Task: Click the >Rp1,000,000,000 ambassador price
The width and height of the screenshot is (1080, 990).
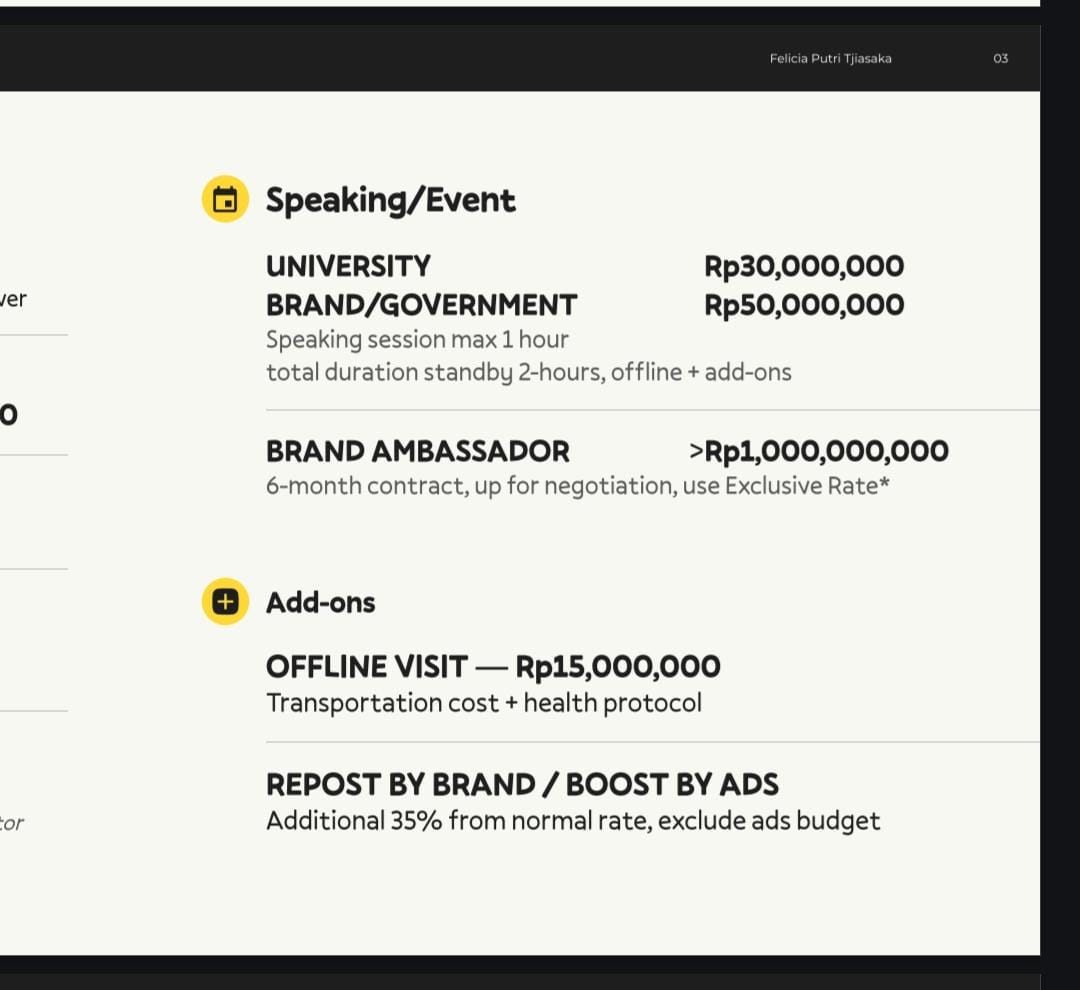Action: [819, 451]
